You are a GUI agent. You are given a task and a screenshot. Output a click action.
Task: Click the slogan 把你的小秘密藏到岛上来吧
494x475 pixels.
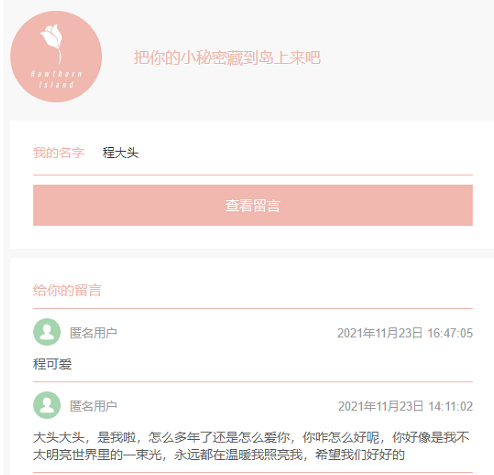pos(227,57)
